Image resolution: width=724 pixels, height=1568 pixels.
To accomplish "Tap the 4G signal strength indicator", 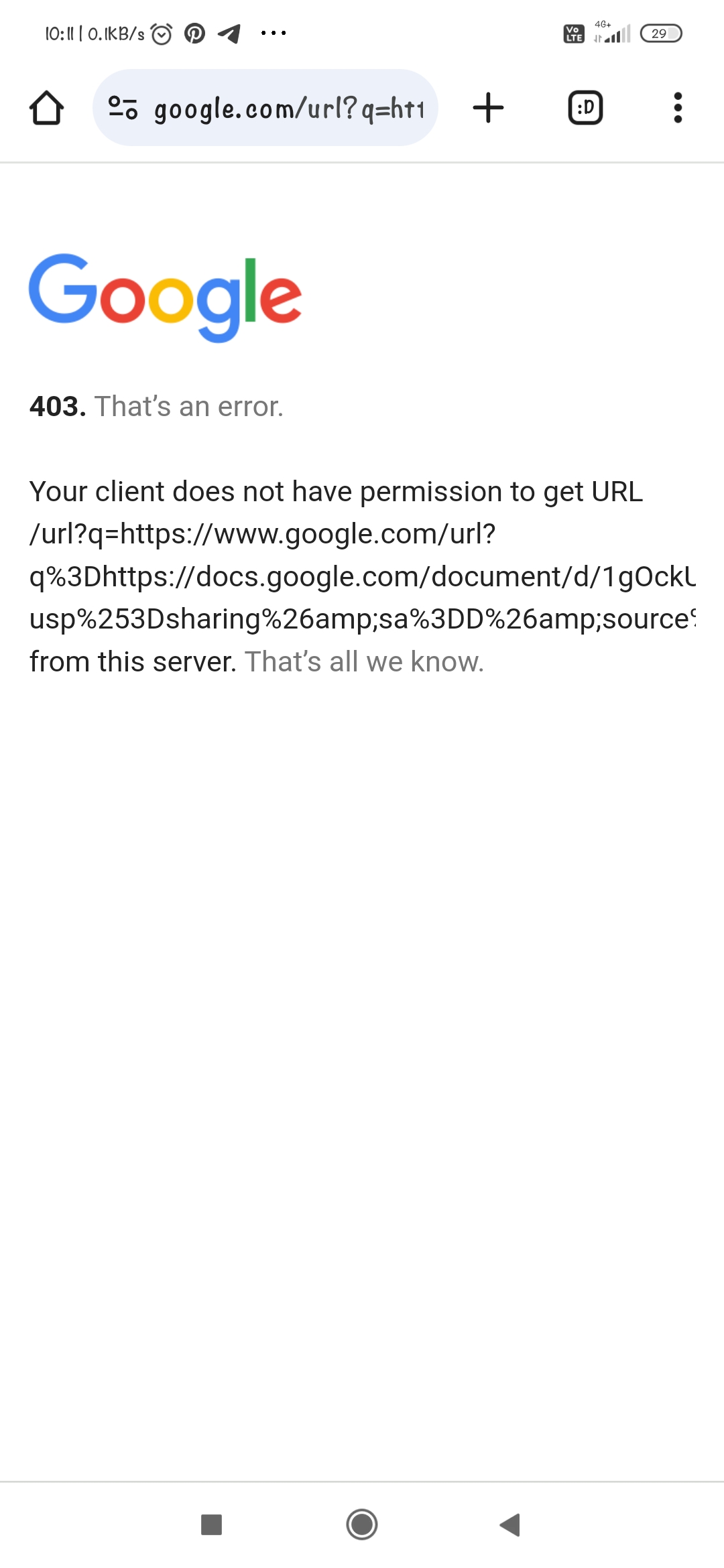I will pyautogui.click(x=612, y=33).
